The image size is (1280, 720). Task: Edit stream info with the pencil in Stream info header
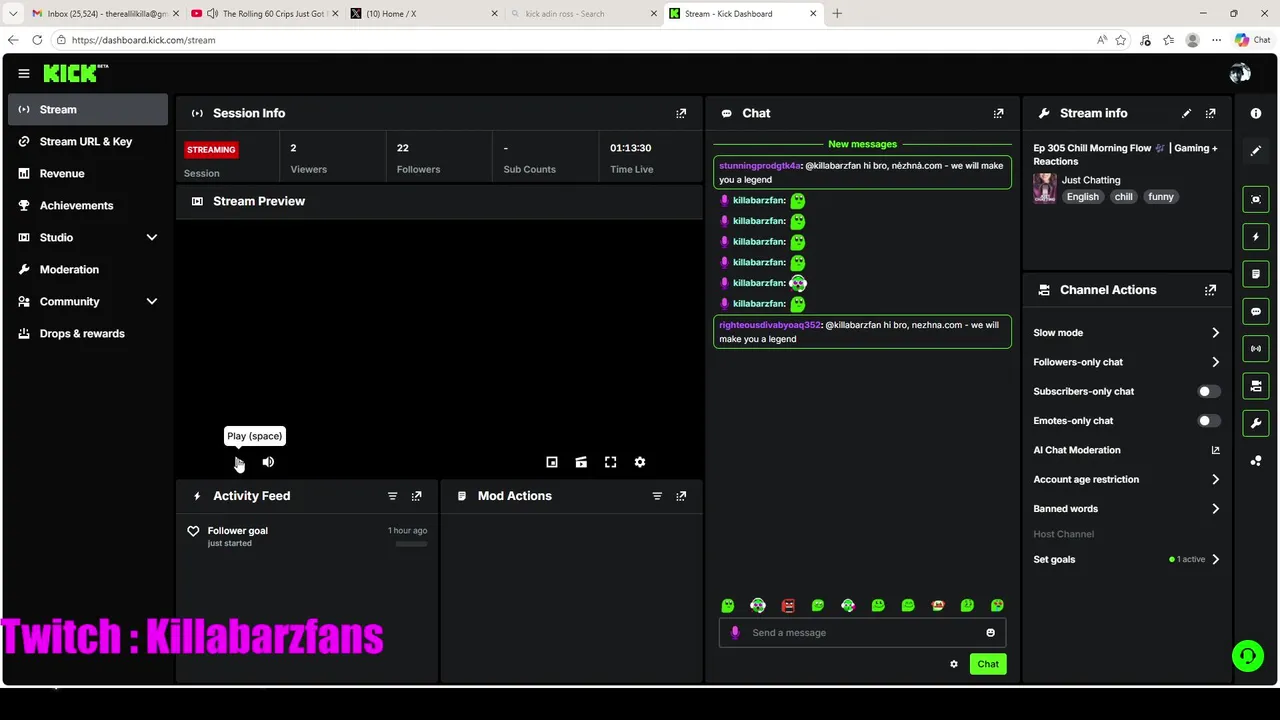[x=1186, y=113]
